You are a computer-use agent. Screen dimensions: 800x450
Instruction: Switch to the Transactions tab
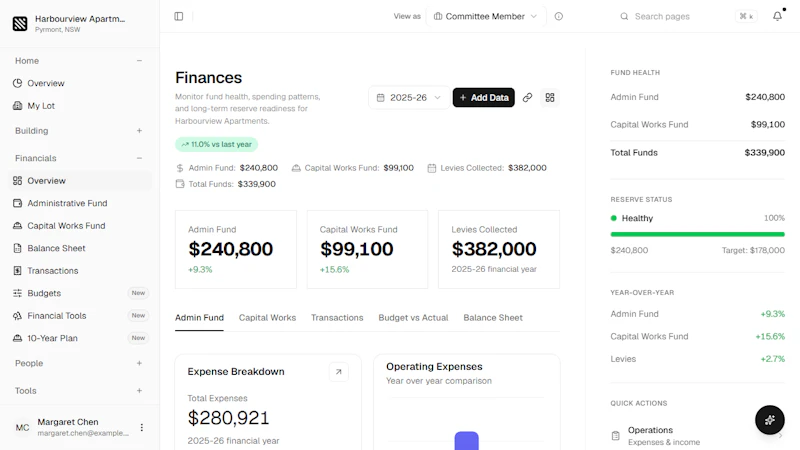tap(337, 317)
